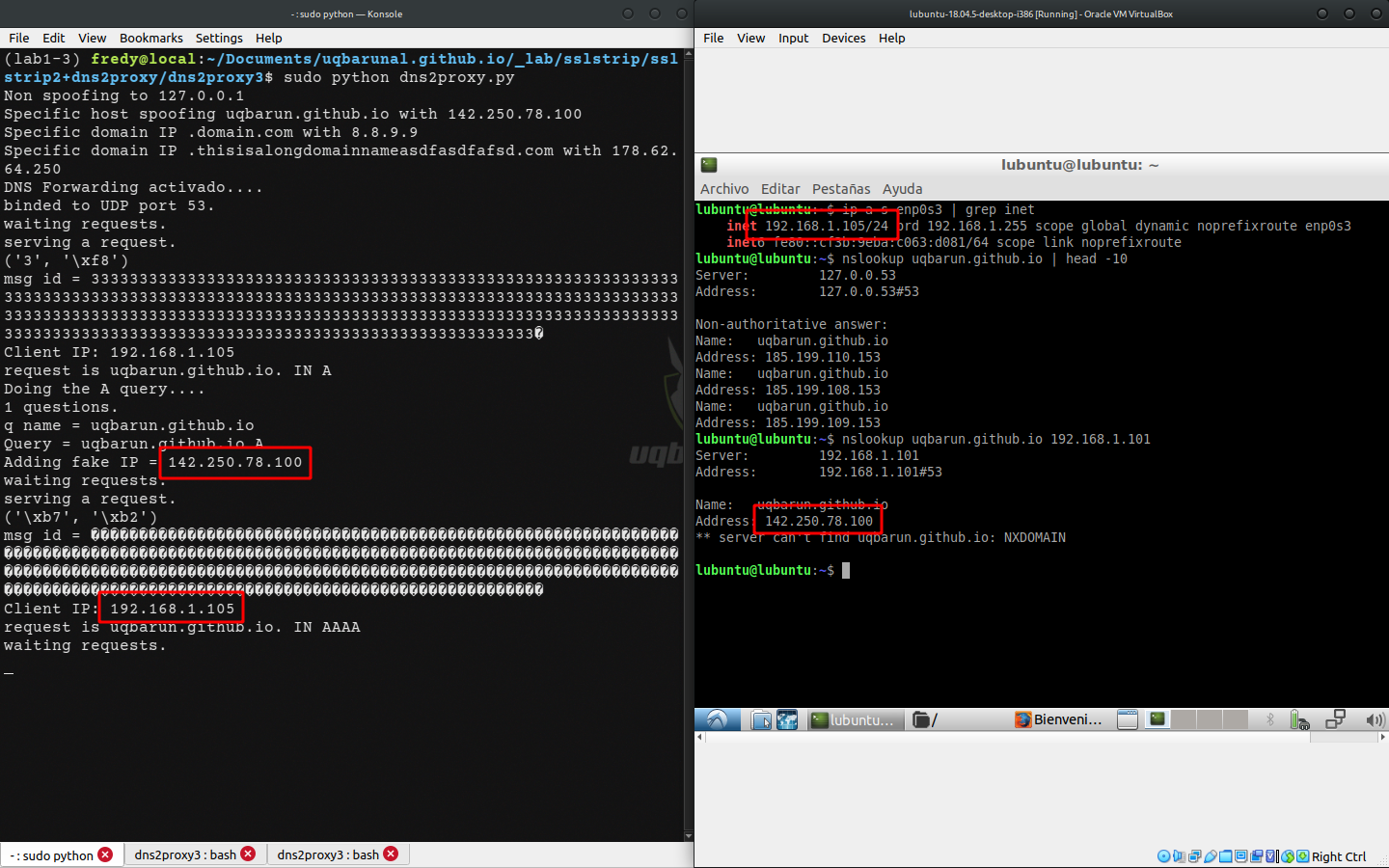Click the 'Bienveni...' Firefox taskbar button
Image resolution: width=1389 pixels, height=868 pixels.
[x=1058, y=719]
